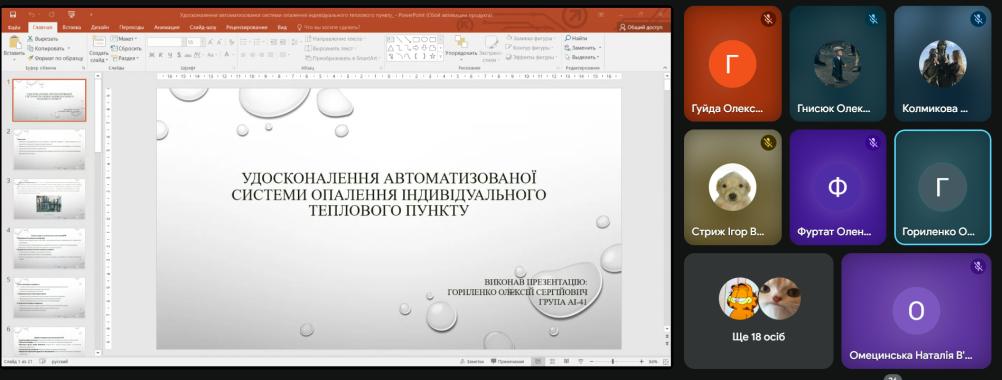This screenshot has height=380, width=1002.
Task: Select the oval shape in shapes gallery
Action: pyautogui.click(x=424, y=40)
